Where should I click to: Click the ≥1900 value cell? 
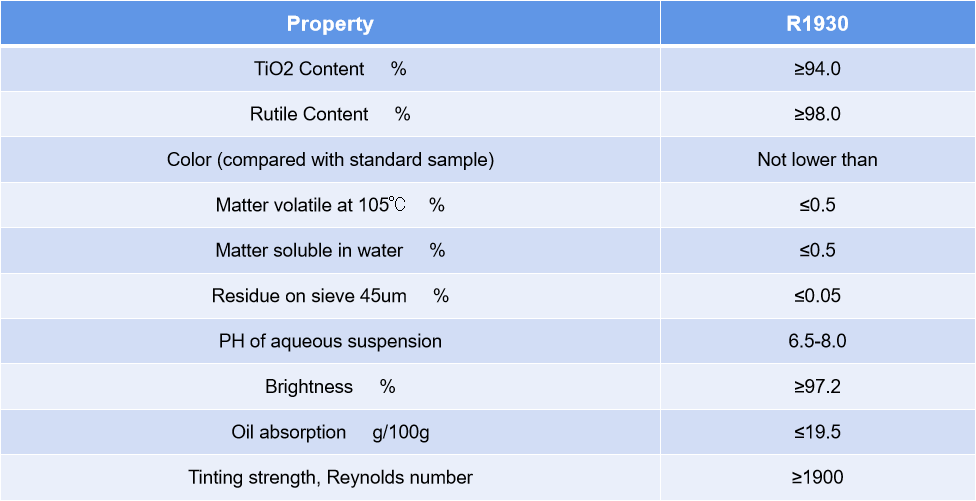point(817,478)
